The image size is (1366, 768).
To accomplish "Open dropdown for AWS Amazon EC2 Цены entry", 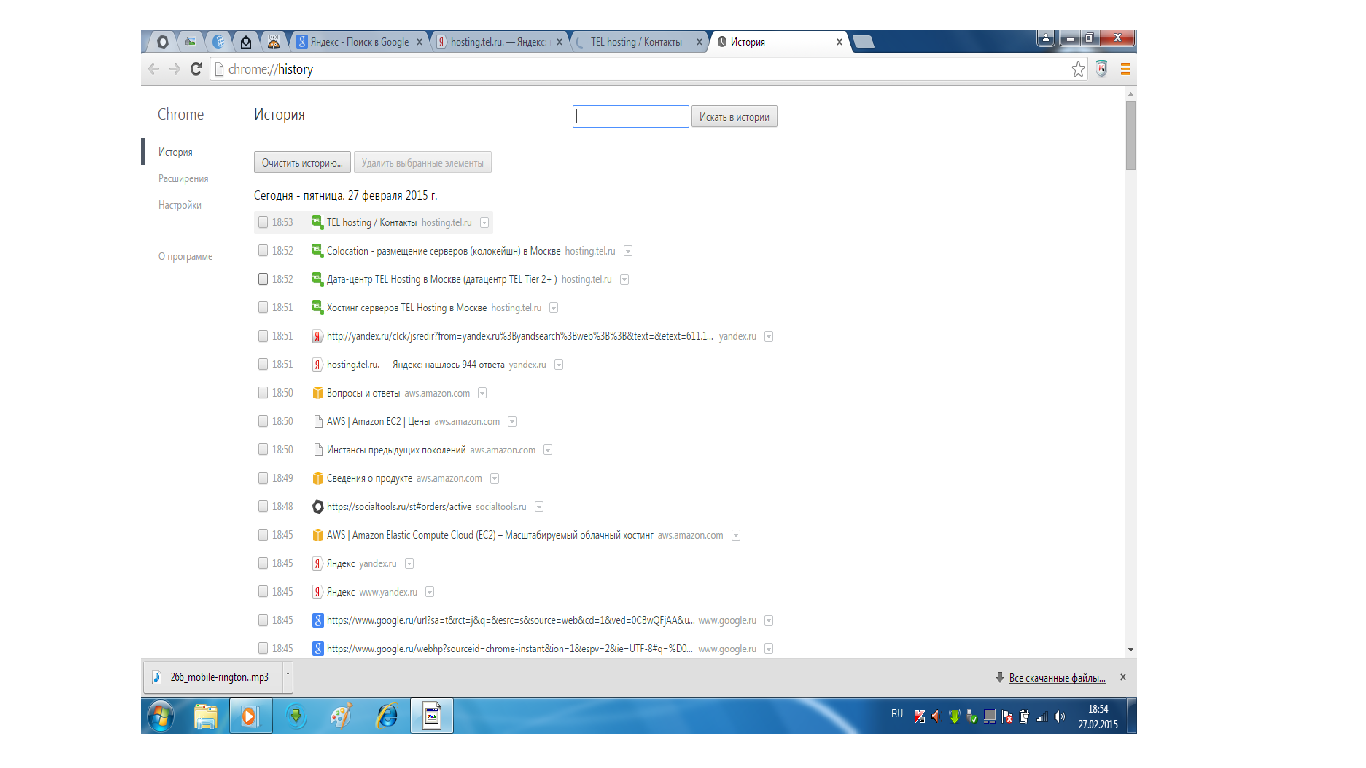I will pyautogui.click(x=511, y=421).
